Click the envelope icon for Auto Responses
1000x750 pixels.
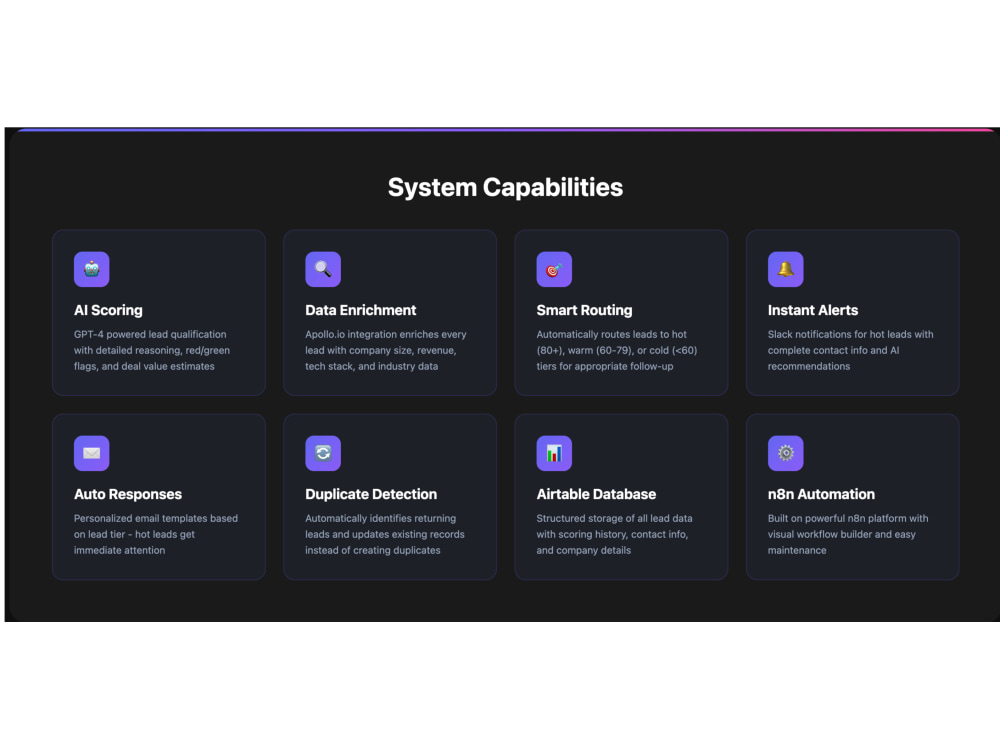point(91,453)
